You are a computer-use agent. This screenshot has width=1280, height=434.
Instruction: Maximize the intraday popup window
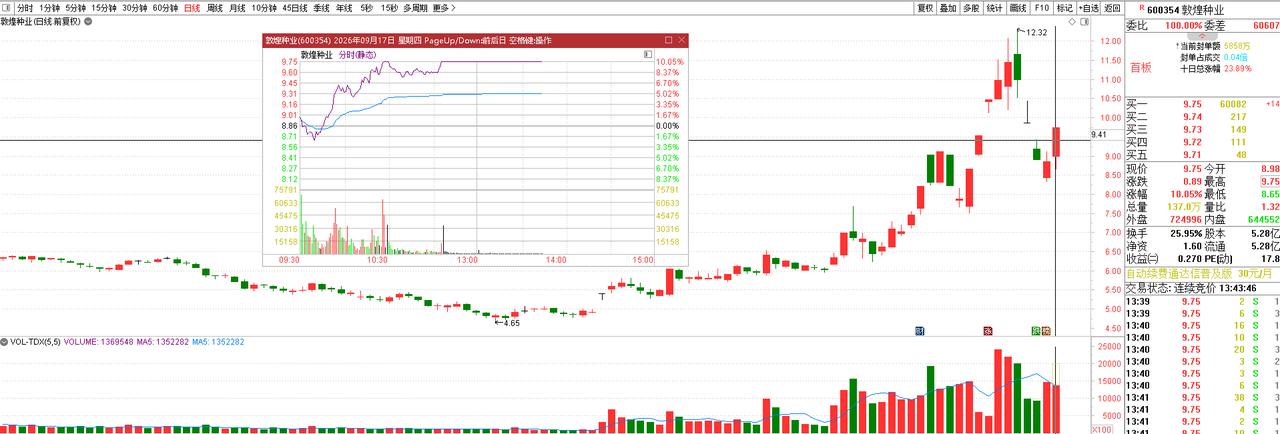point(668,40)
